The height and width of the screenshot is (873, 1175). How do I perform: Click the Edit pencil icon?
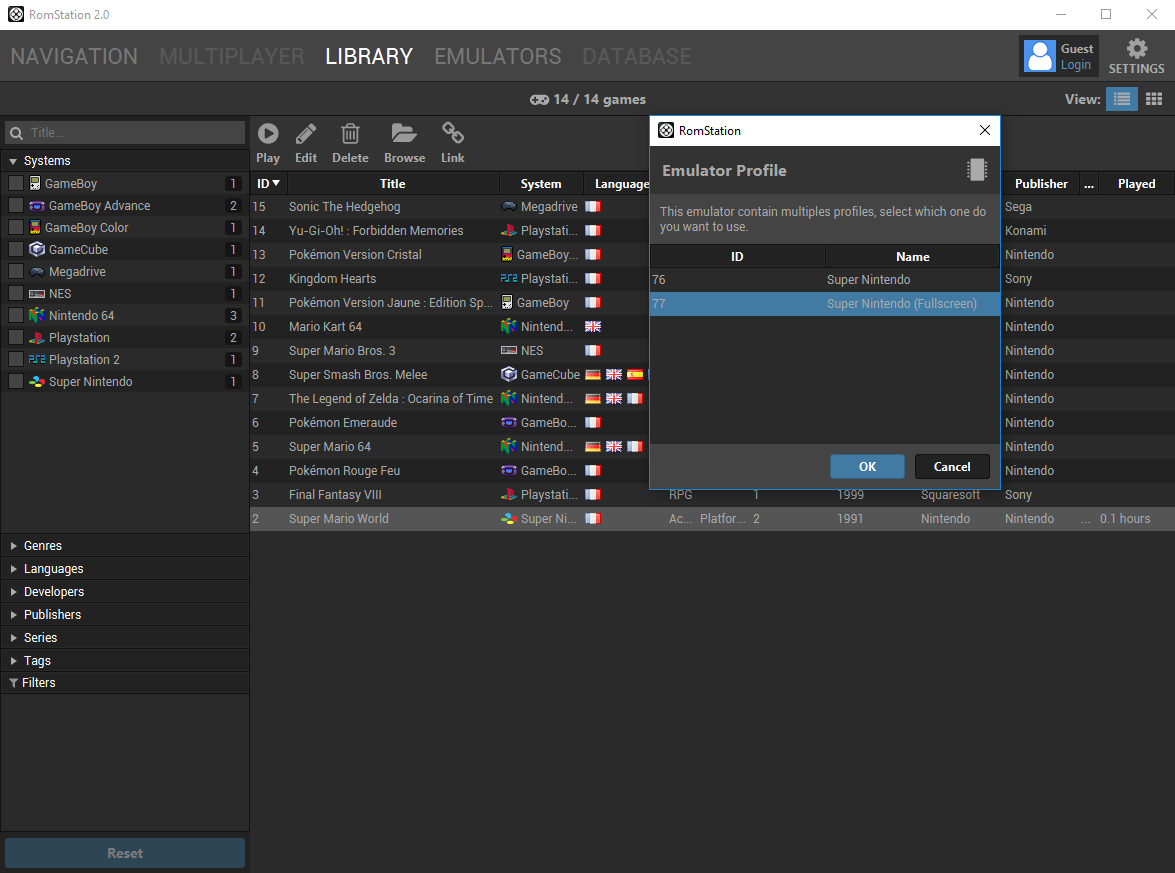tap(306, 133)
